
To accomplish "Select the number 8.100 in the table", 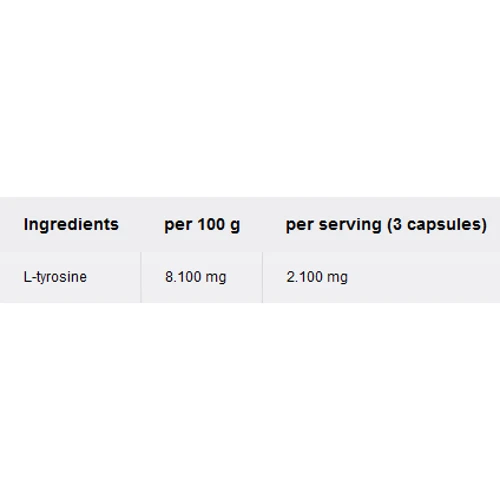I will [x=183, y=277].
